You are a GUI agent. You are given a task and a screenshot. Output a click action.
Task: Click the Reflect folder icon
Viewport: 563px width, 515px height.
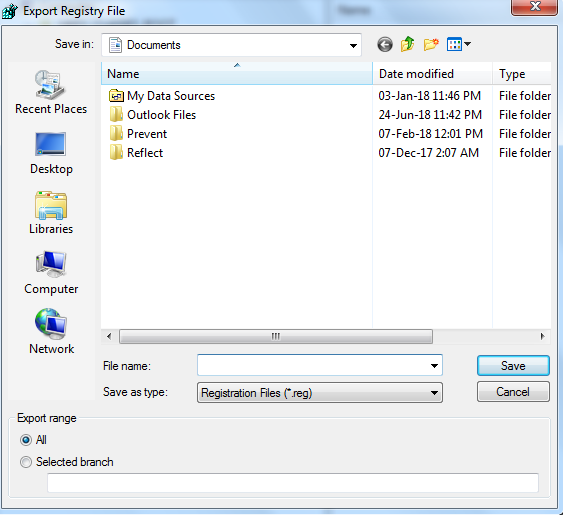116,153
